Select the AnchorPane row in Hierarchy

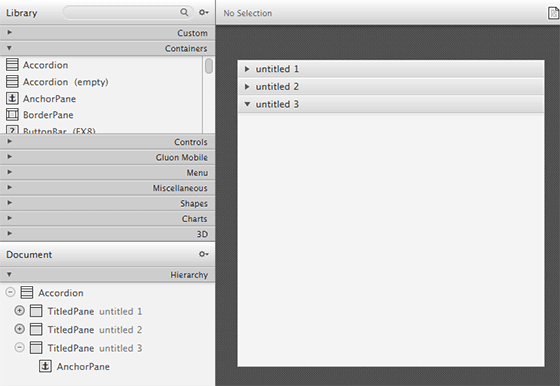(x=108, y=366)
